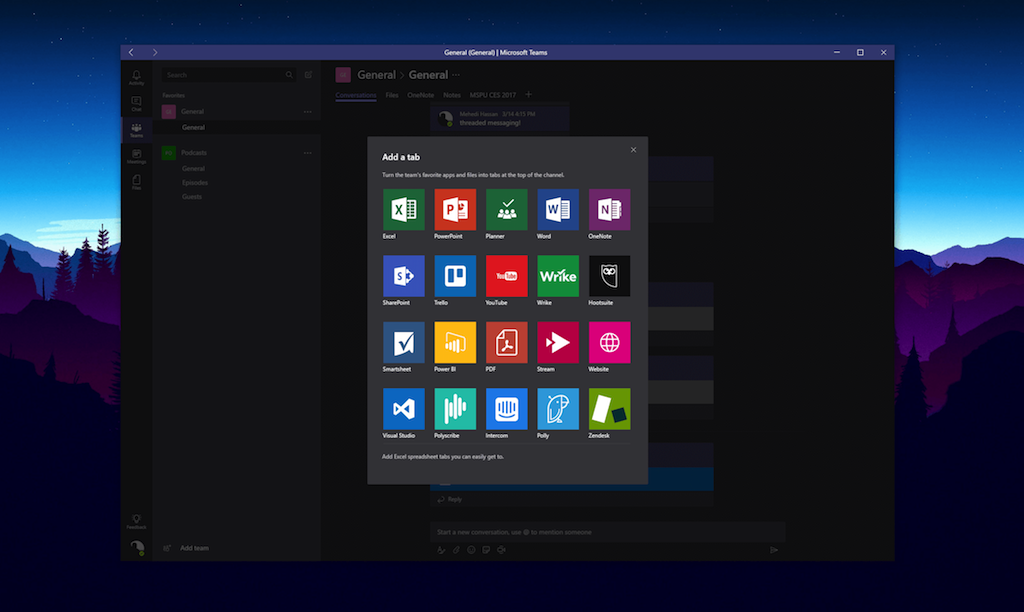
Task: Select the Polly parrot tile
Action: point(558,409)
